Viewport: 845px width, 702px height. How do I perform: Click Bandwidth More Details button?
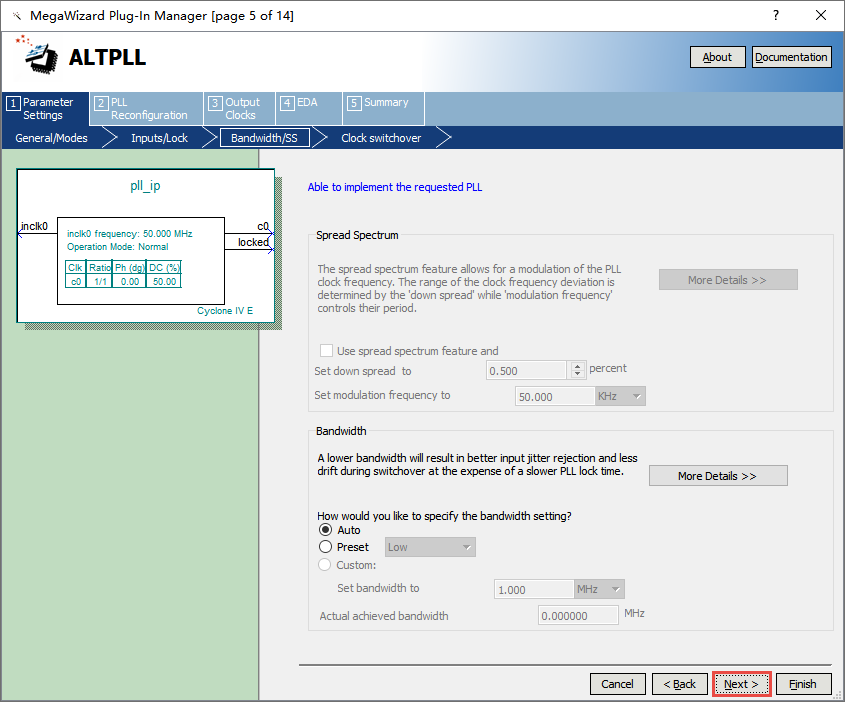(x=718, y=476)
